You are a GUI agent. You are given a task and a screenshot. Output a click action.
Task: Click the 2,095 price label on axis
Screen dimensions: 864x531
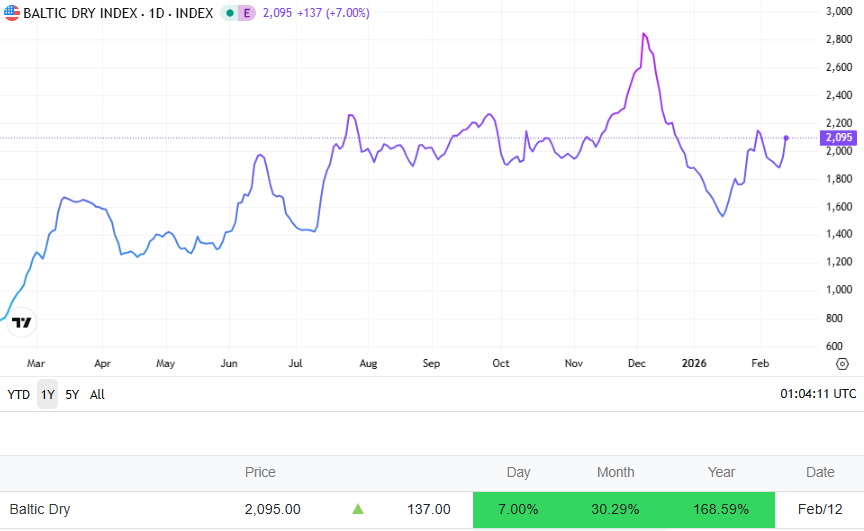point(839,137)
